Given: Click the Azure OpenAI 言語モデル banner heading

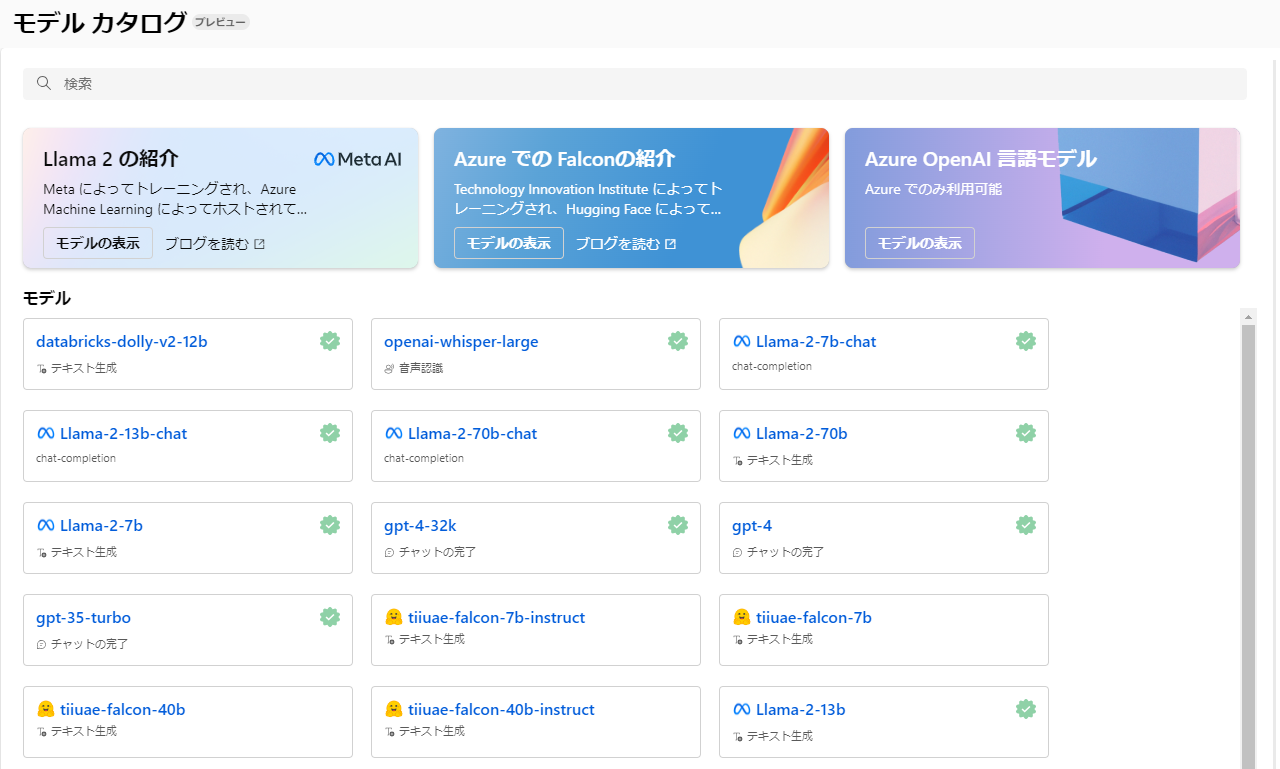Looking at the screenshot, I should (981, 159).
